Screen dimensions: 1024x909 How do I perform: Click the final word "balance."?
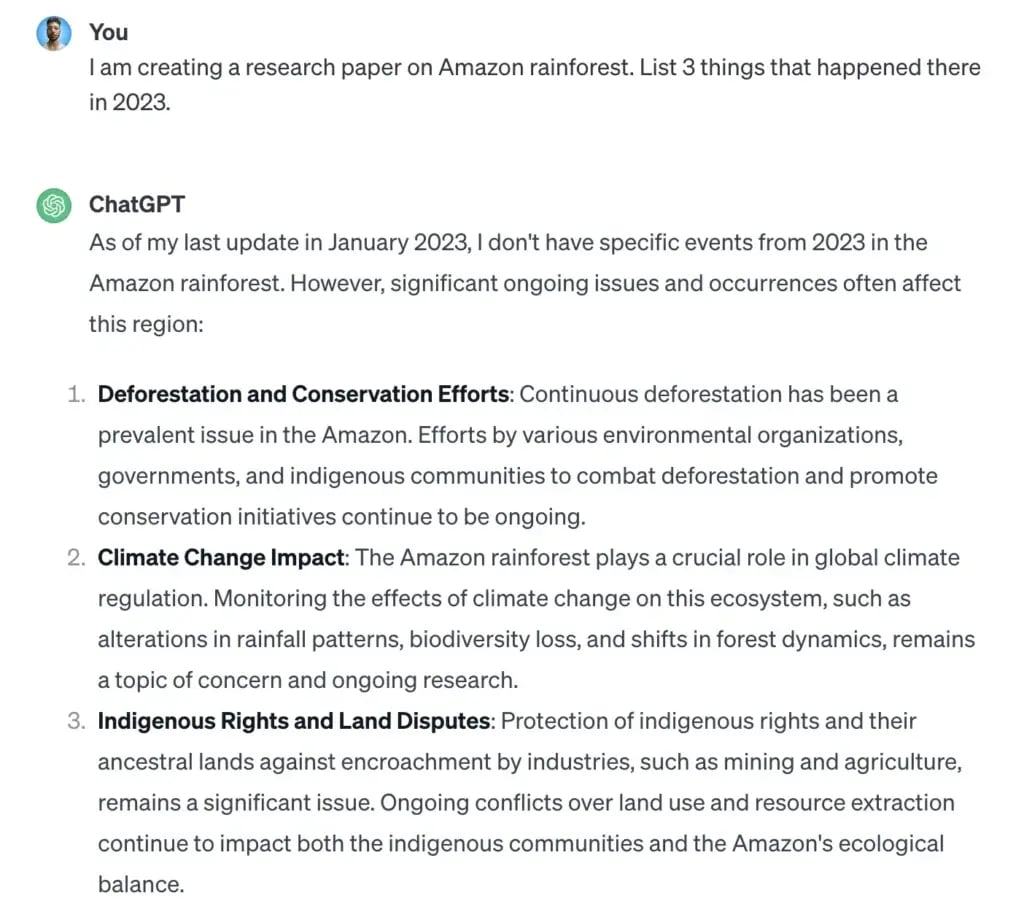[x=141, y=884]
